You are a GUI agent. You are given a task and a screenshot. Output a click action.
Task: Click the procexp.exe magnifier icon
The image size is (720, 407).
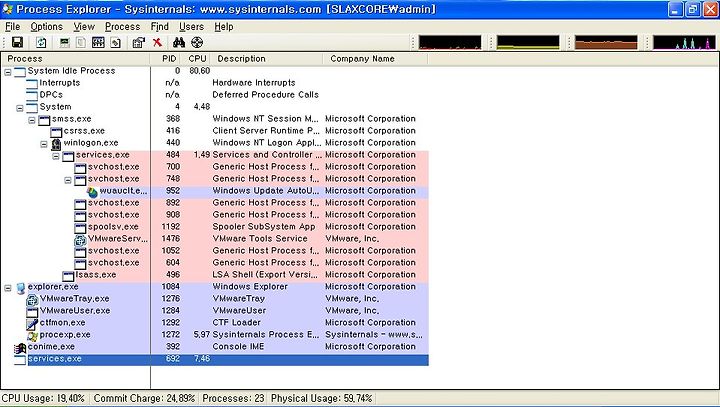click(32, 336)
